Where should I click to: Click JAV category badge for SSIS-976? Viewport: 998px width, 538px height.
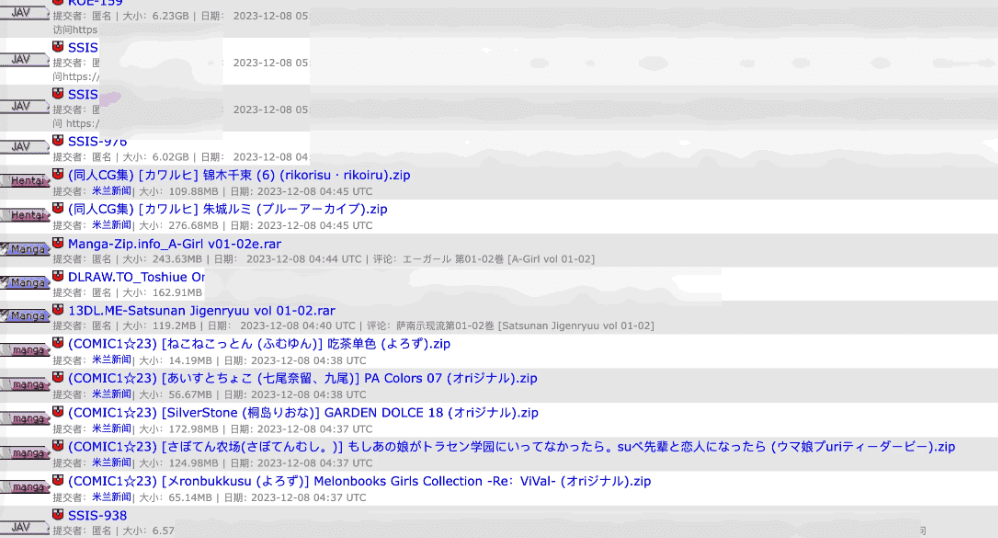24,147
